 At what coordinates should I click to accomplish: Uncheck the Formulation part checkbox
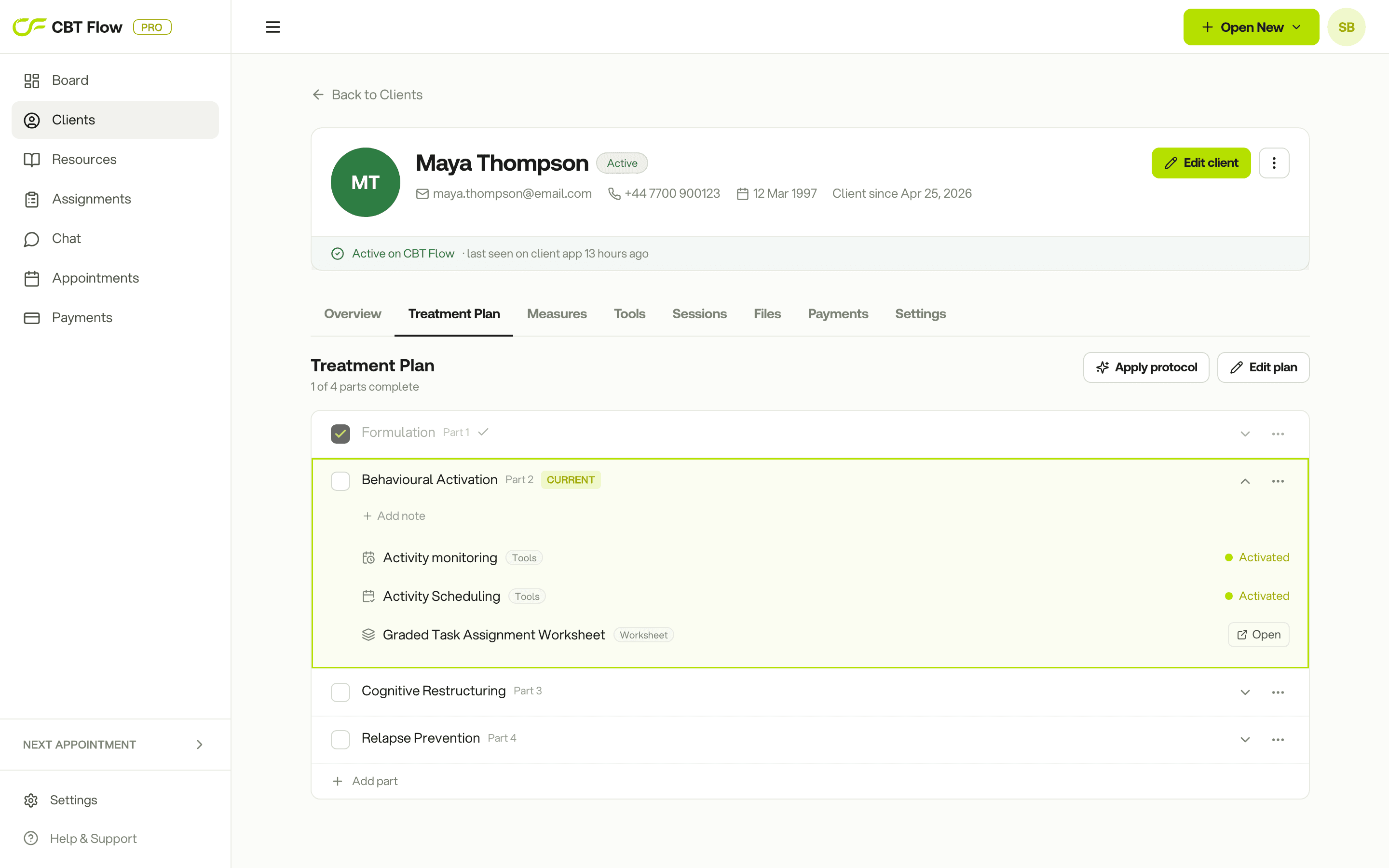[340, 434]
